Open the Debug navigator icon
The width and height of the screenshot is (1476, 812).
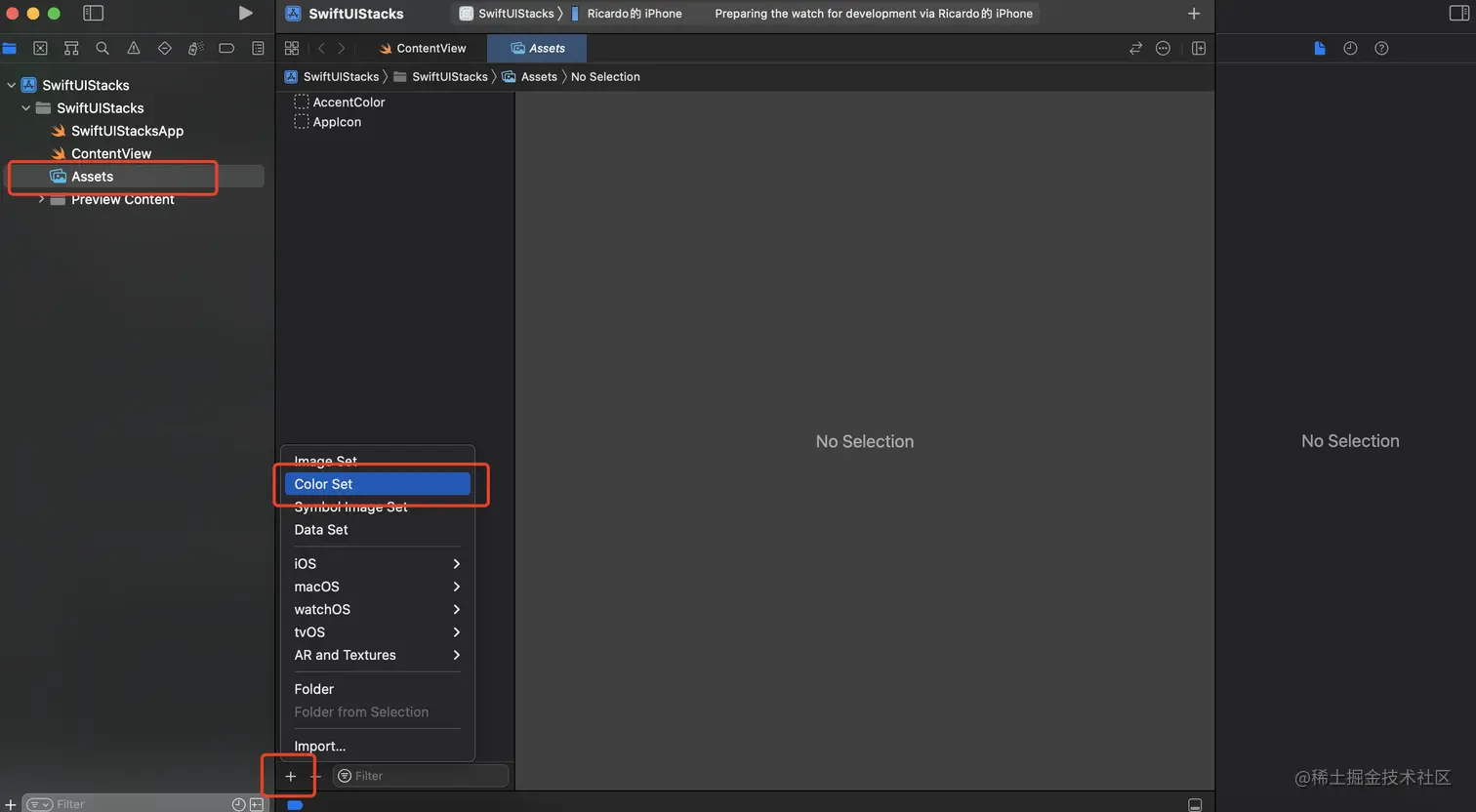[x=195, y=48]
